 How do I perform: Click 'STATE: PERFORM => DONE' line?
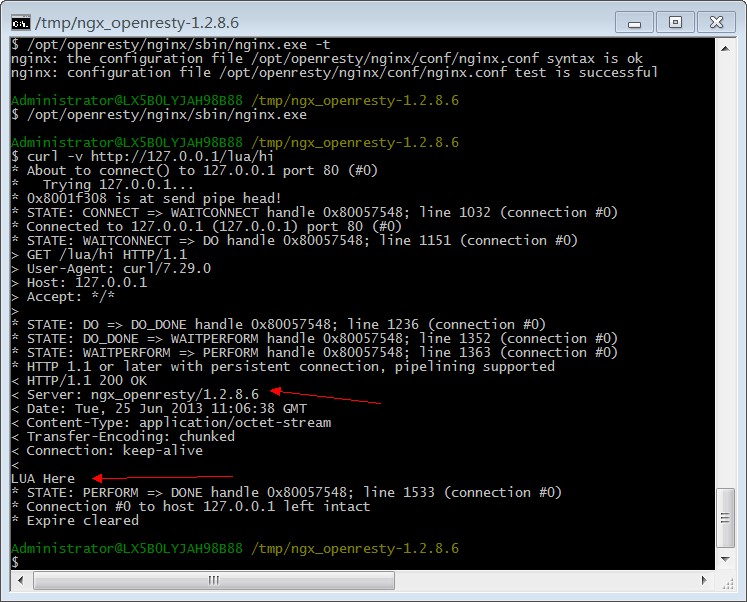(x=286, y=493)
